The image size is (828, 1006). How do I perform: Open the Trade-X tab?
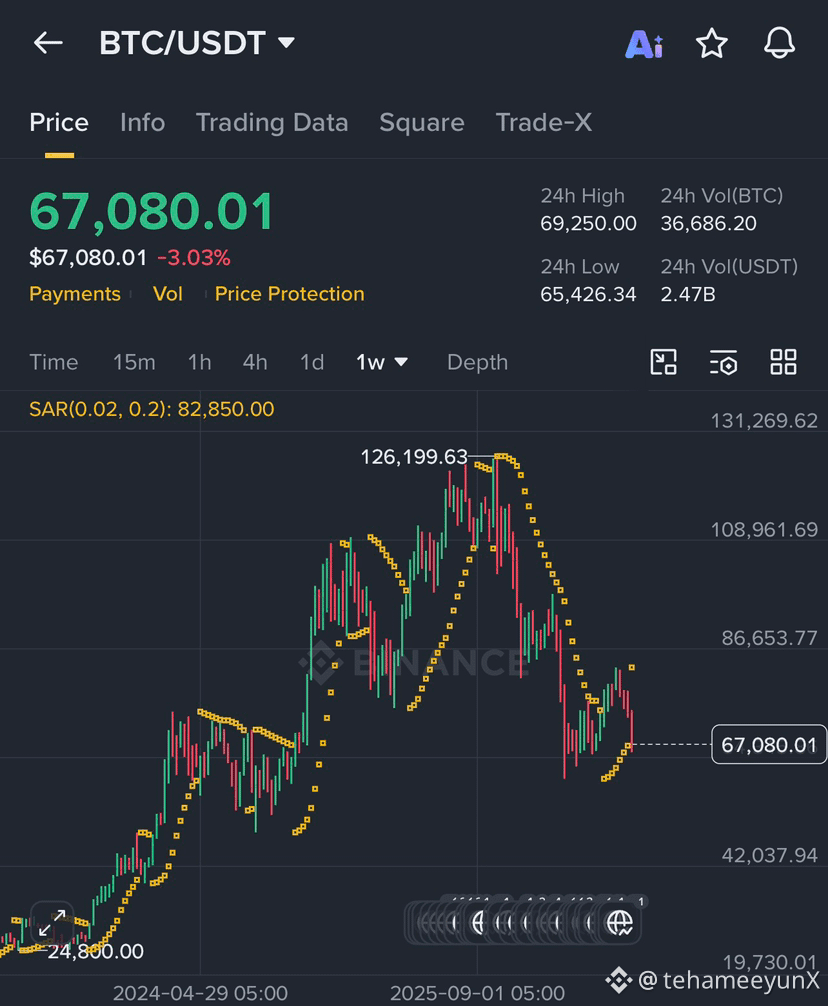(x=544, y=123)
